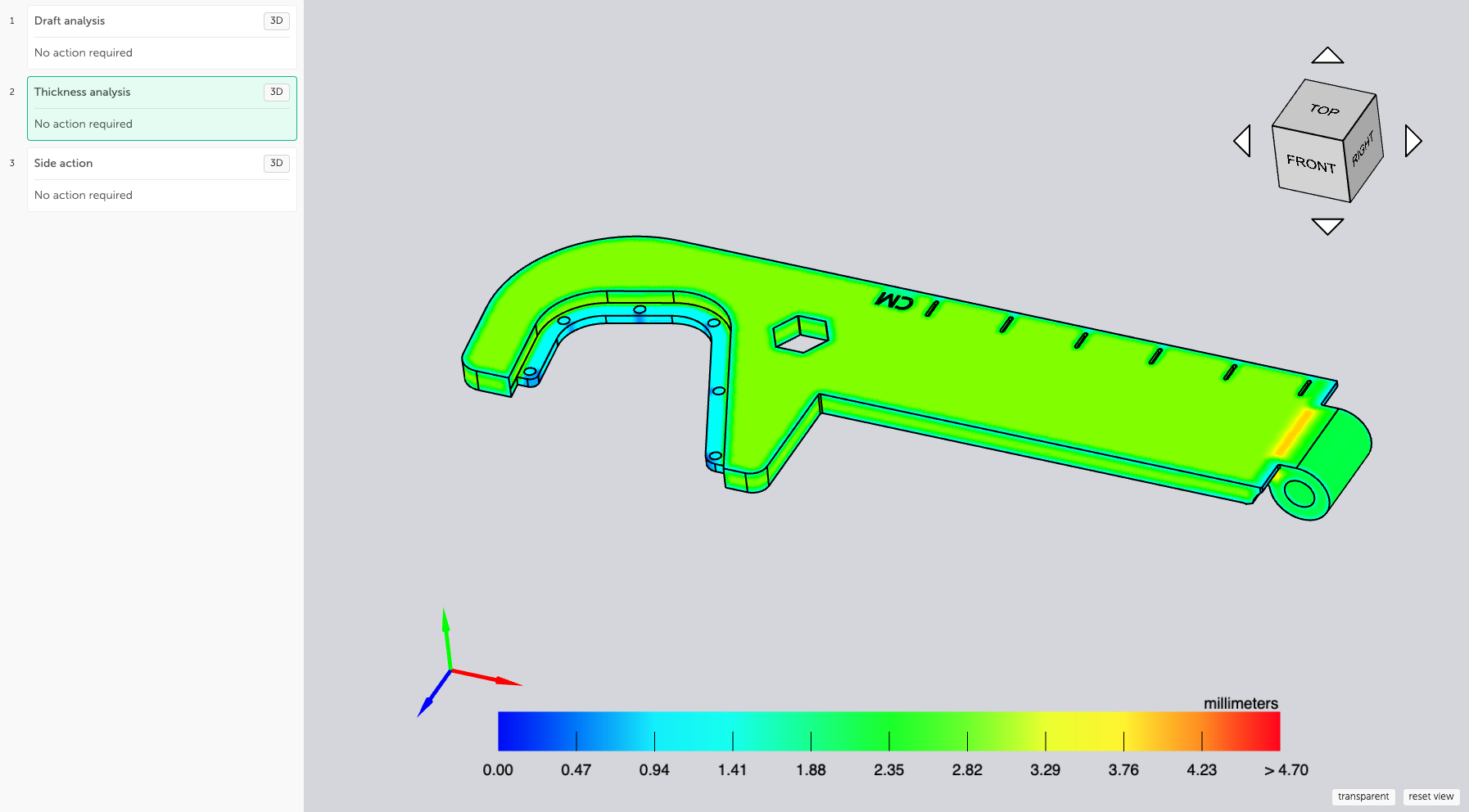This screenshot has height=812, width=1469.
Task: Toggle 3D badge for Side action
Action: pyautogui.click(x=277, y=164)
